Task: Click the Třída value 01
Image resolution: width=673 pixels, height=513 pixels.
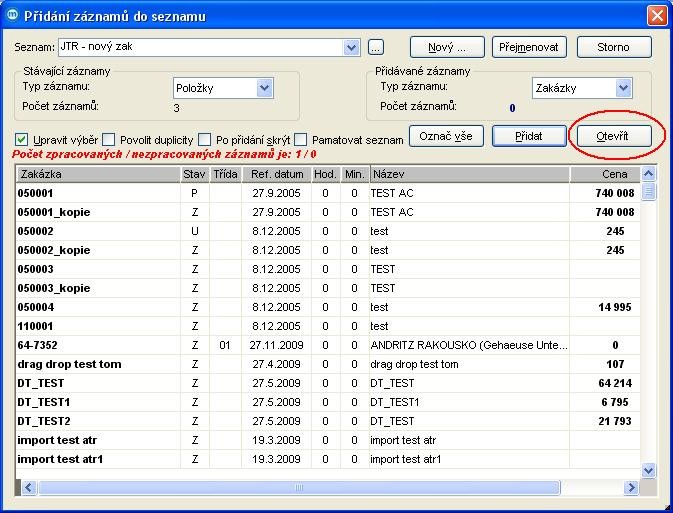Action: tap(225, 345)
